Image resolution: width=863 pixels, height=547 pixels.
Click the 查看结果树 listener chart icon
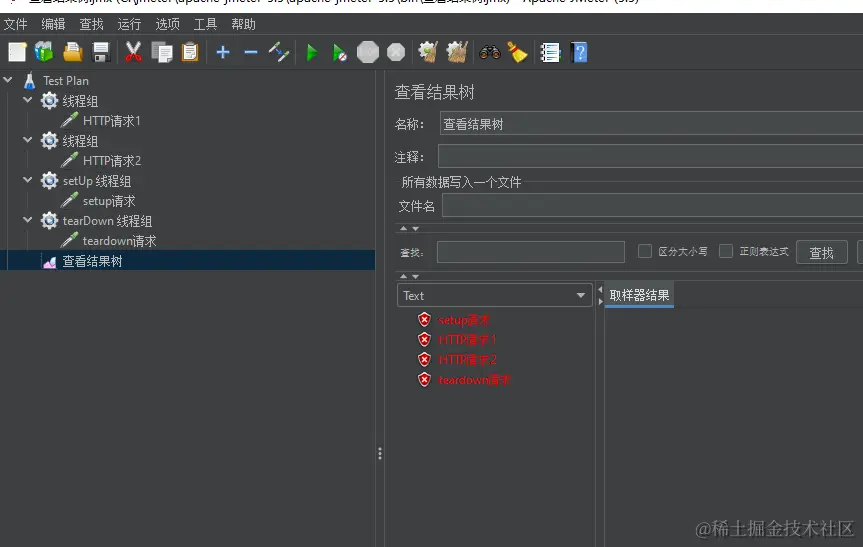(x=50, y=262)
